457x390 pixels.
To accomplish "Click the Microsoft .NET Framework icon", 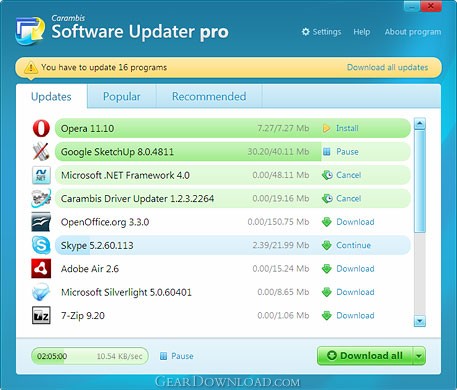I will [41, 175].
